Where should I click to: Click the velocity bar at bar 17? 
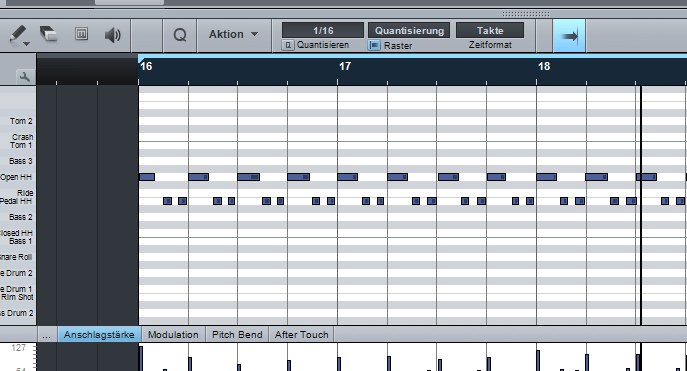[x=339, y=364]
